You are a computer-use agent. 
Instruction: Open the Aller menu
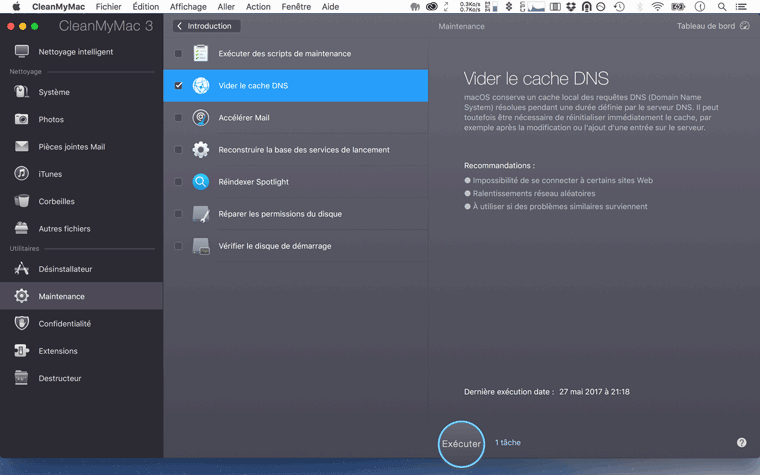[226, 7]
